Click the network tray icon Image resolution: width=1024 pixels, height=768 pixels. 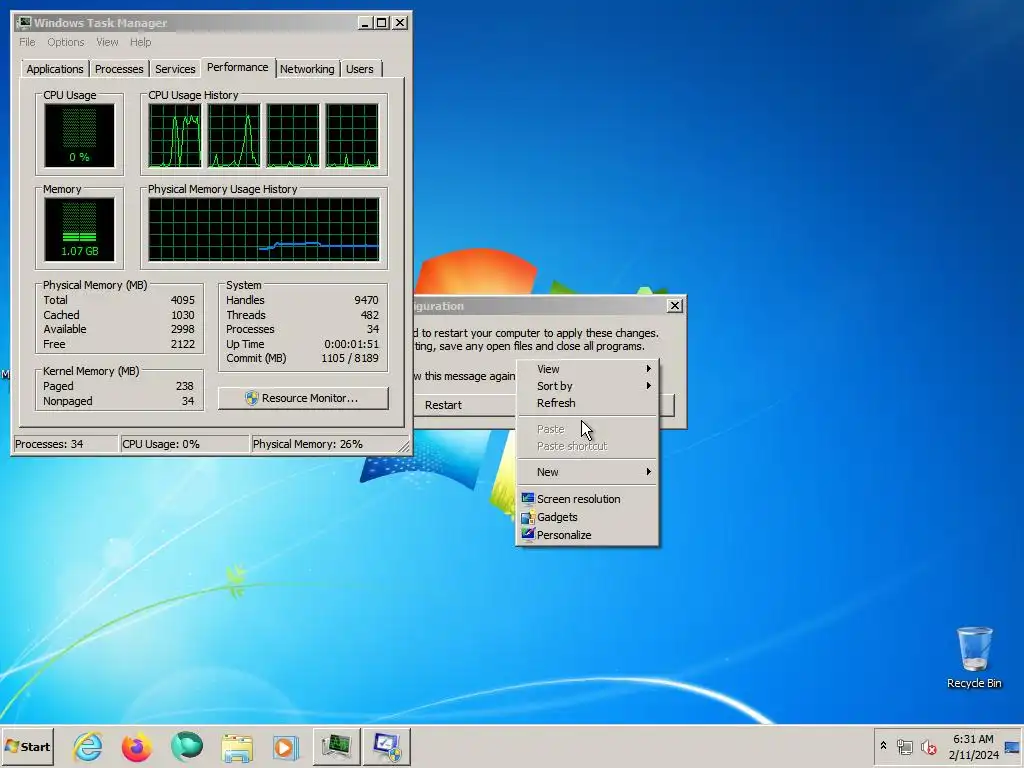904,746
